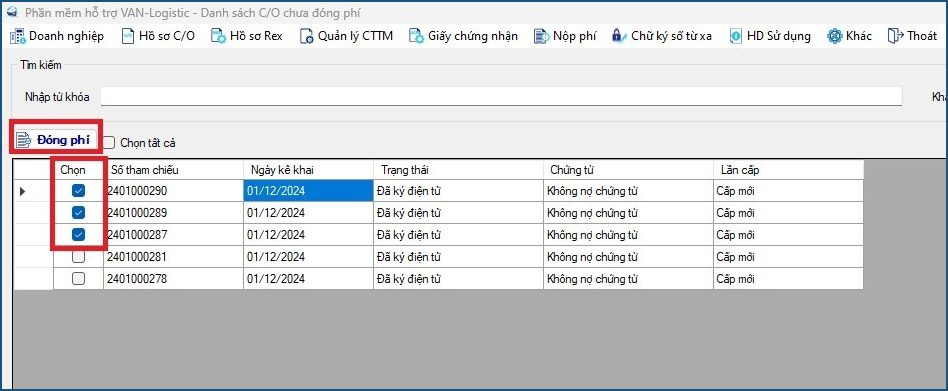Open the Khác menu
The width and height of the screenshot is (948, 391).
point(850,36)
